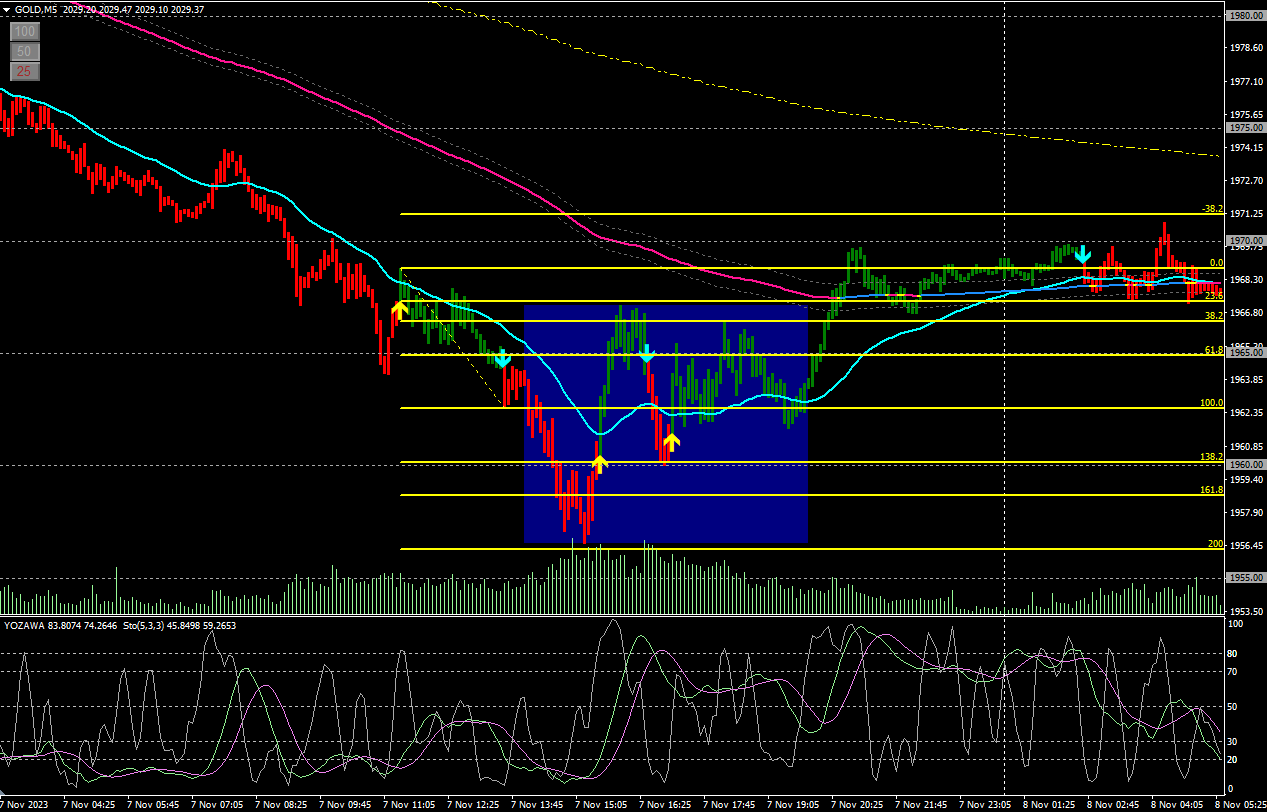The height and width of the screenshot is (812, 1267).
Task: Click the -38.2 Fibonacci level label
Action: (1212, 209)
